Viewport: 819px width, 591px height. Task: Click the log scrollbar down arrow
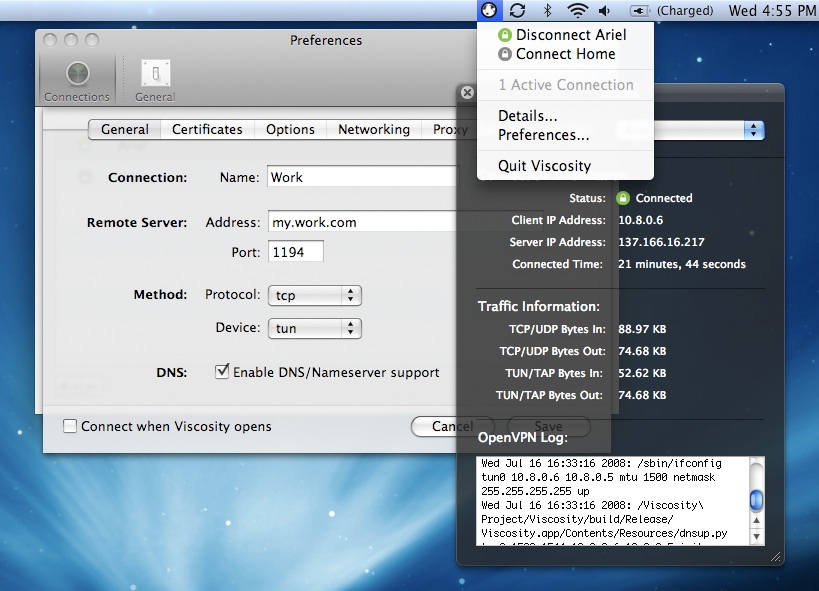click(756, 536)
